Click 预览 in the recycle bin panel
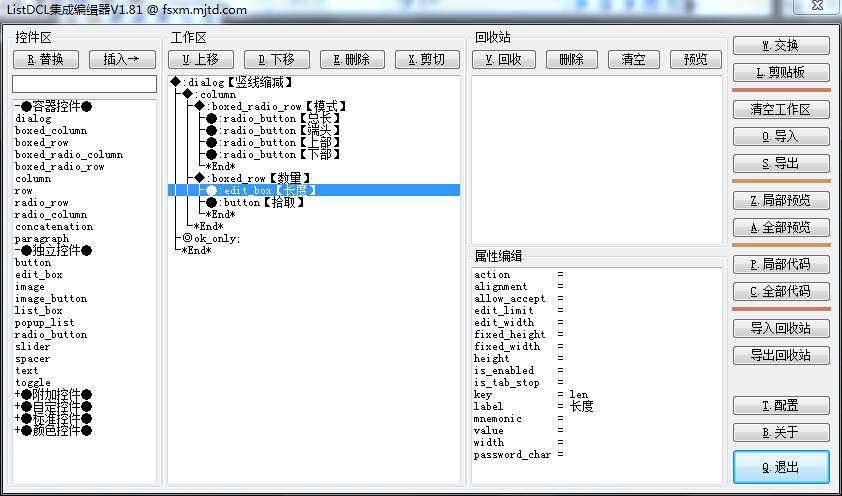842x496 pixels. pyautogui.click(x=696, y=59)
